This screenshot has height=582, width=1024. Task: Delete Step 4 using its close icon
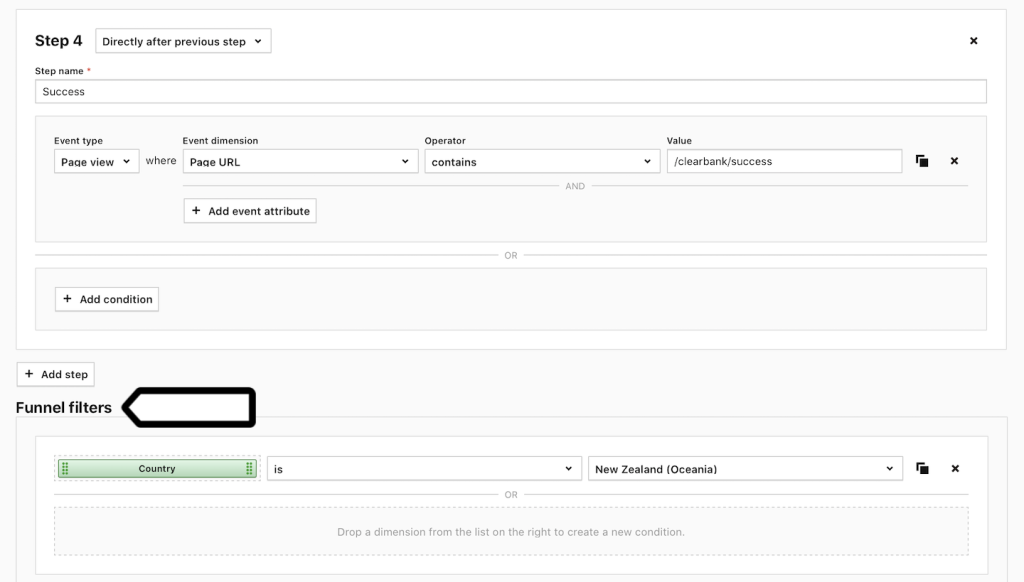pos(973,40)
